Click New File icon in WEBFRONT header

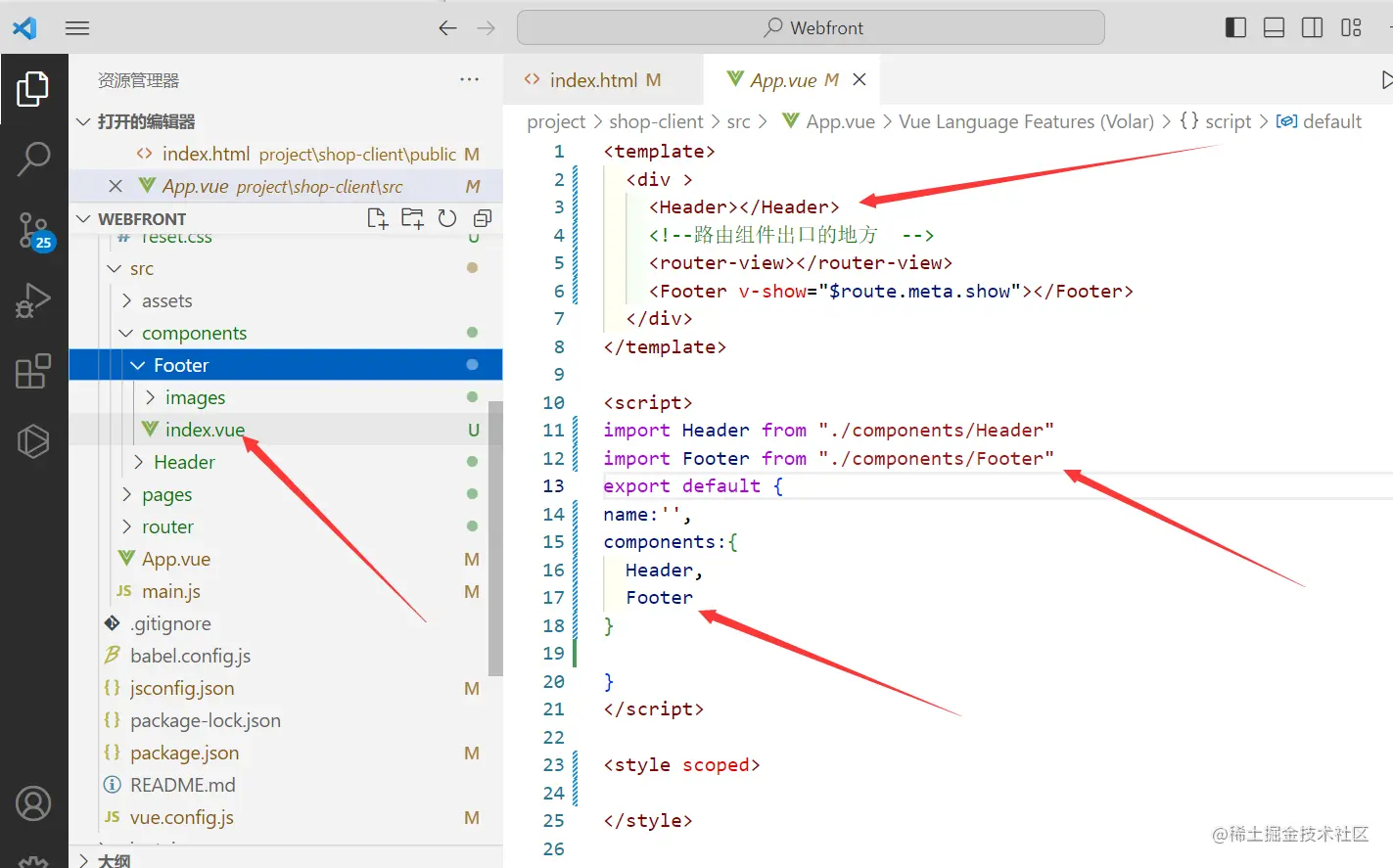(x=377, y=218)
